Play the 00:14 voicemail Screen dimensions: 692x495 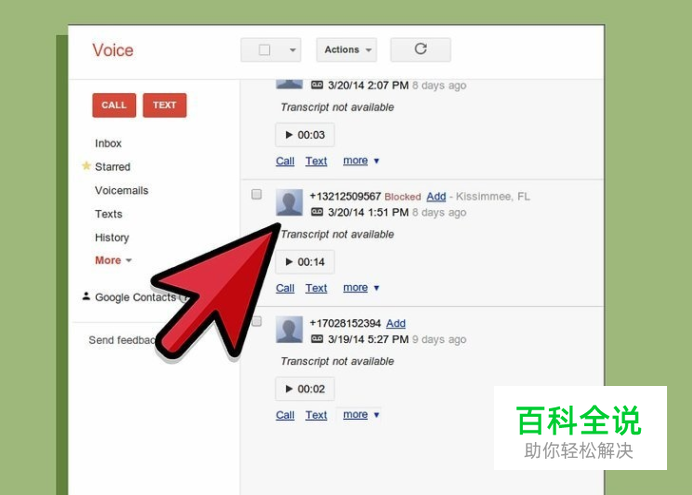tap(305, 262)
